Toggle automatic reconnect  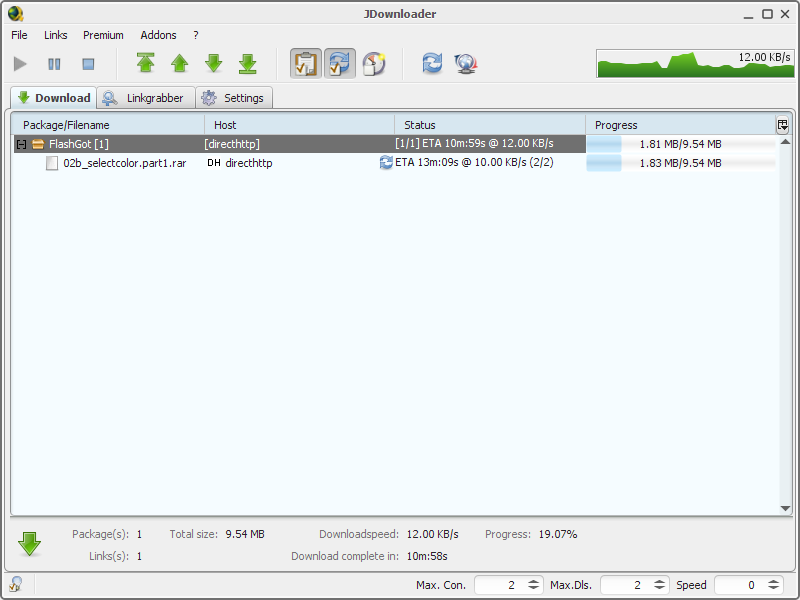coord(340,63)
